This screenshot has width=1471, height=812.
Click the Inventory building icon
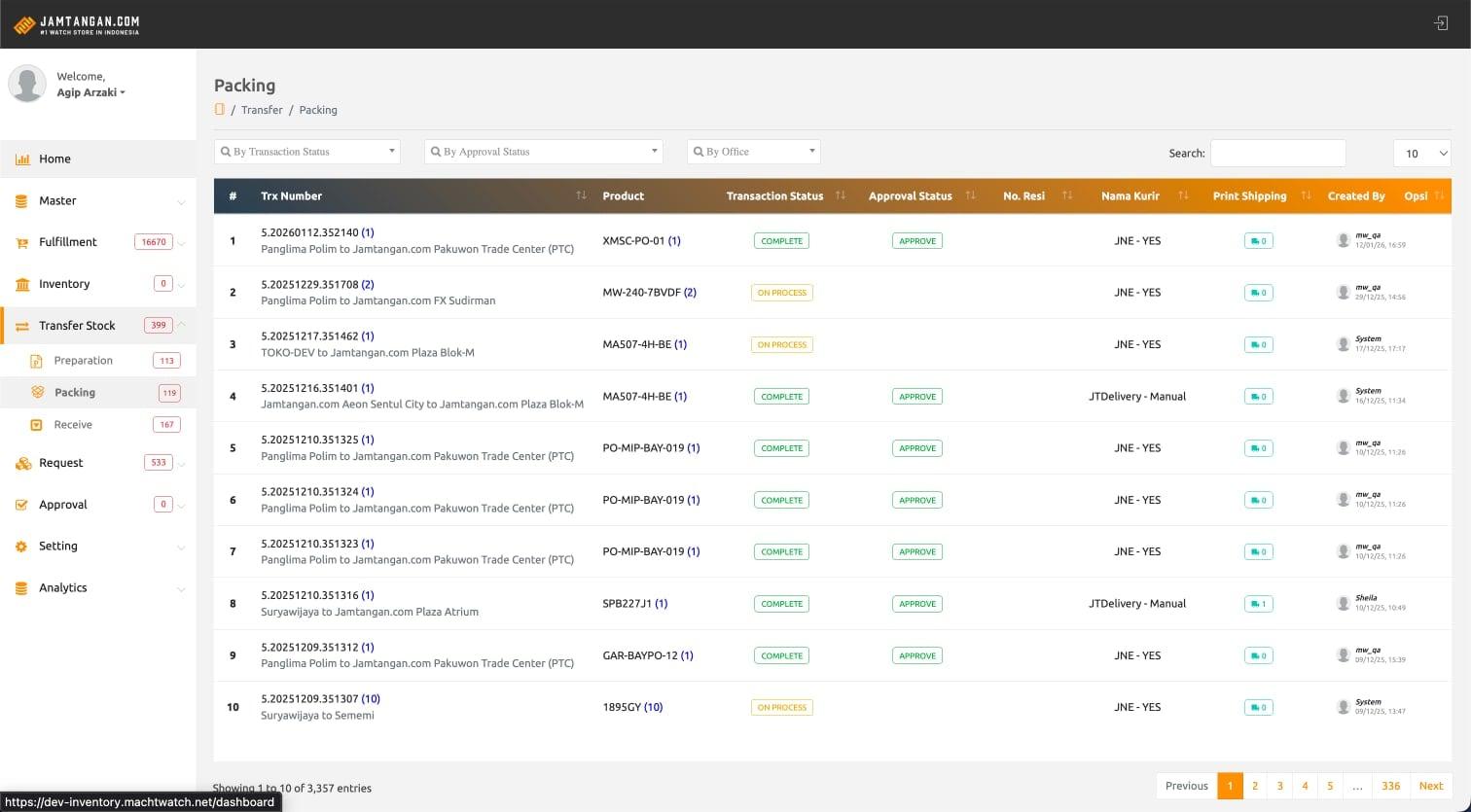point(21,284)
